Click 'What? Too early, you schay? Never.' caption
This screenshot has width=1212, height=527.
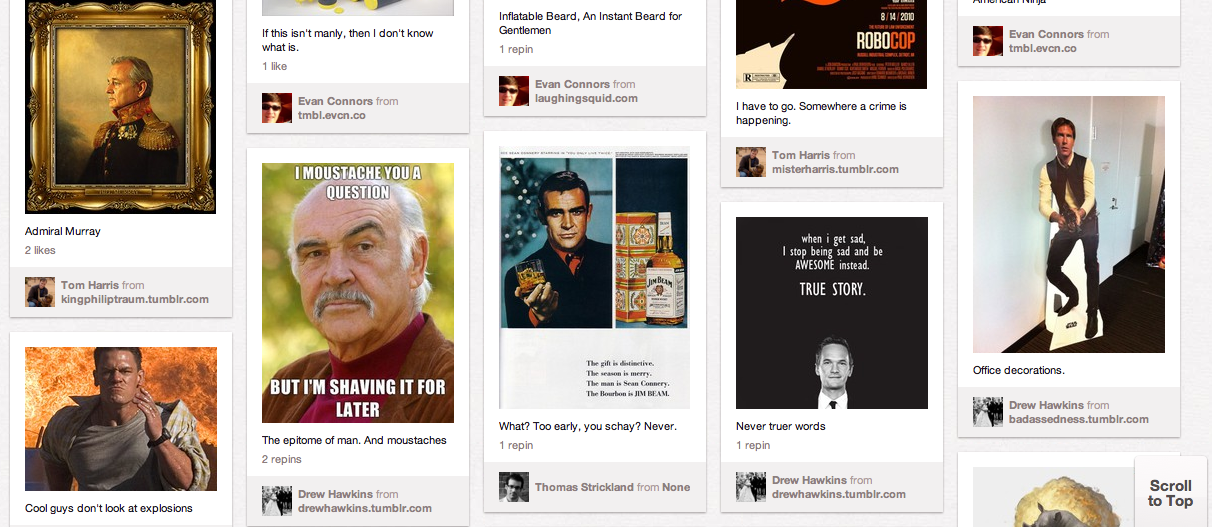[588, 426]
